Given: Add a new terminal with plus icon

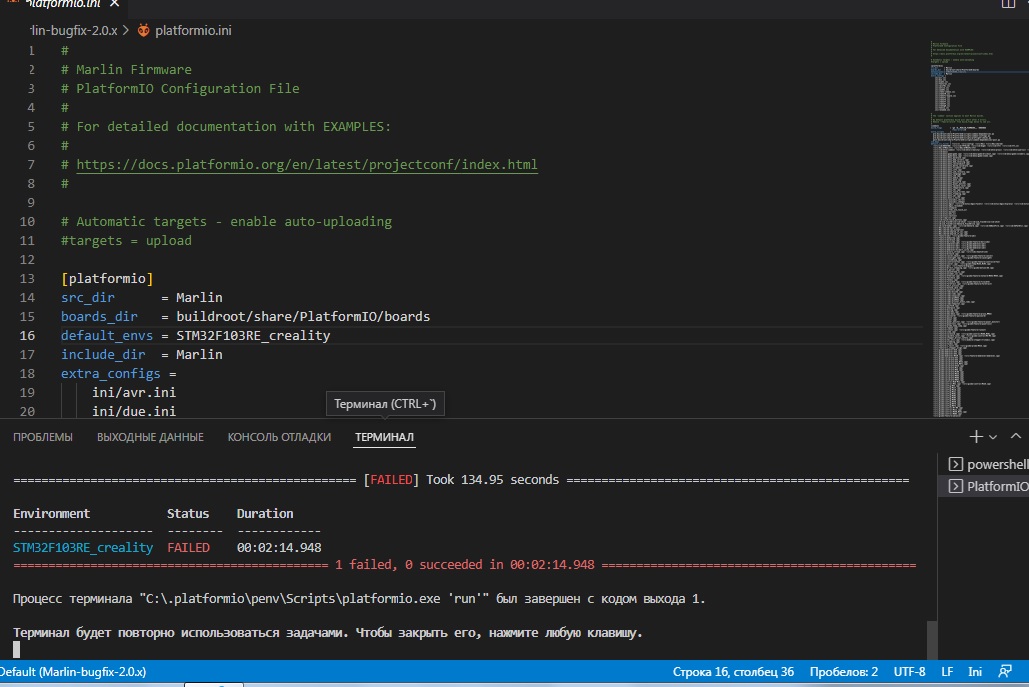Looking at the screenshot, I should pyautogui.click(x=976, y=437).
